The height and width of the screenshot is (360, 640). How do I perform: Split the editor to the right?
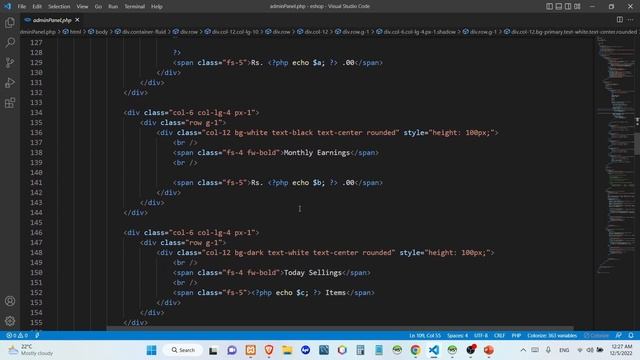pos(620,20)
